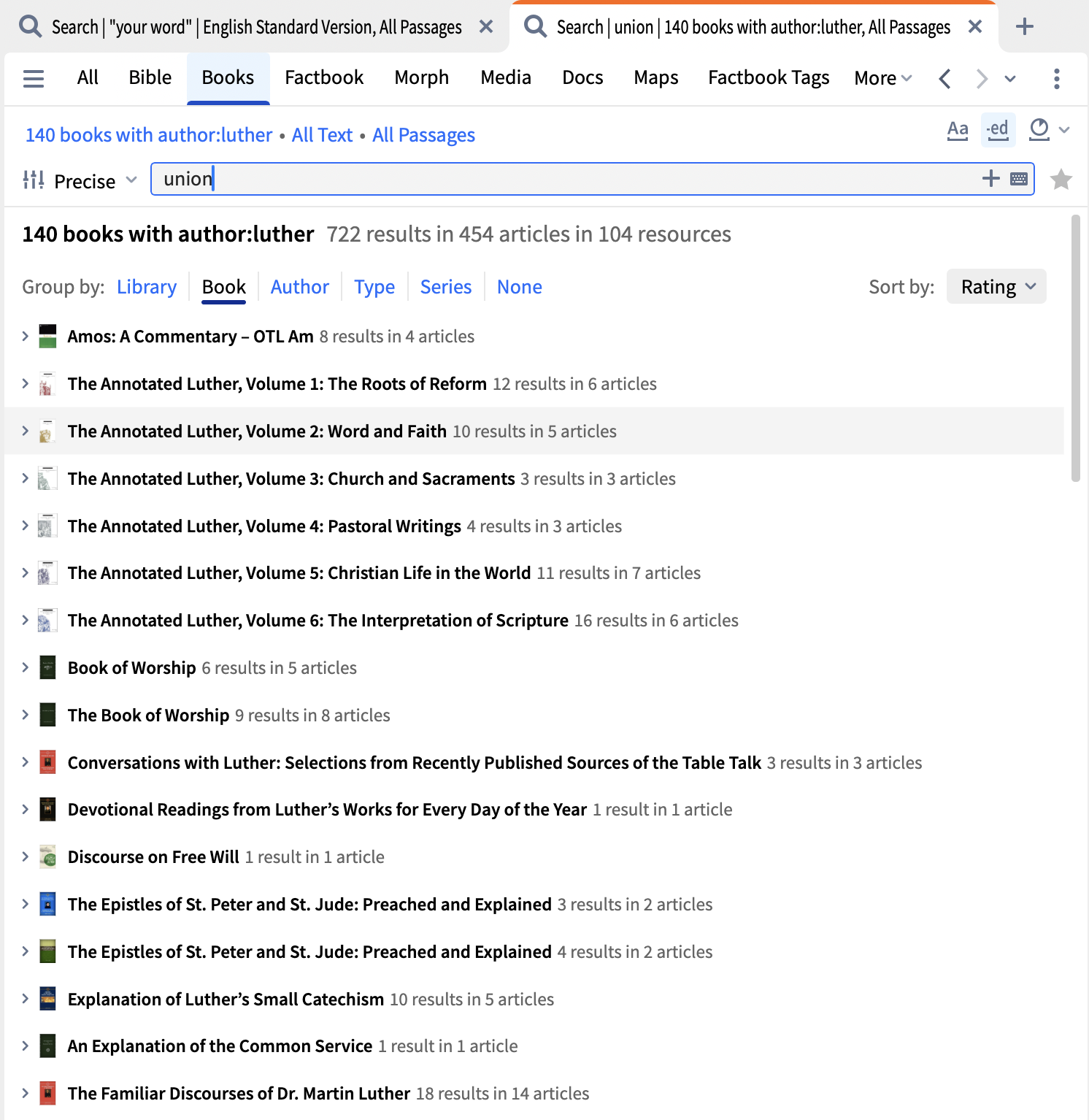Expand Annotated Luther Volume 2 results
This screenshot has width=1089, height=1120.
26,431
